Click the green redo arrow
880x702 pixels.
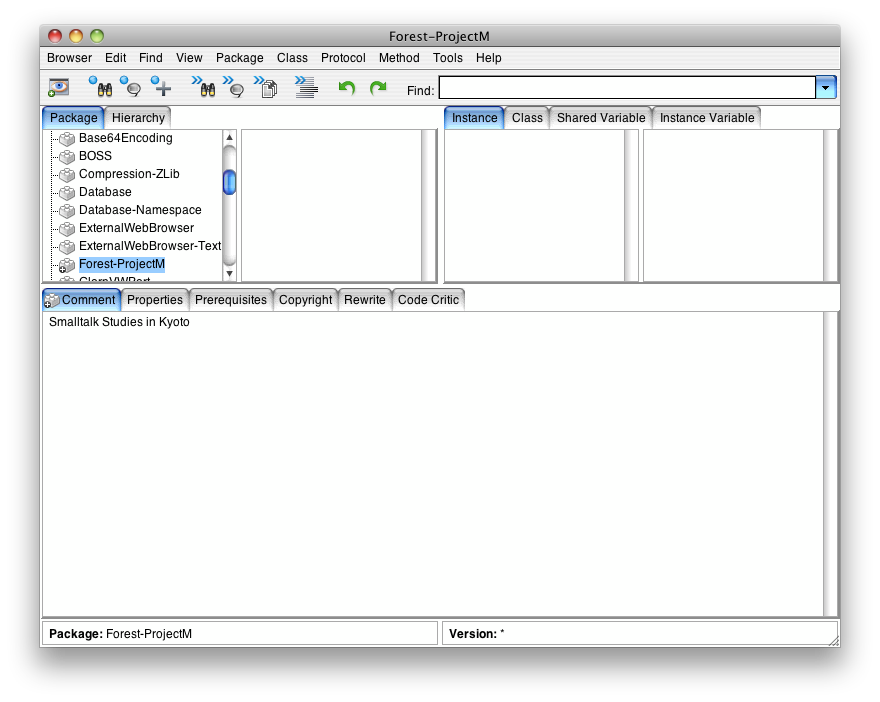tap(378, 88)
